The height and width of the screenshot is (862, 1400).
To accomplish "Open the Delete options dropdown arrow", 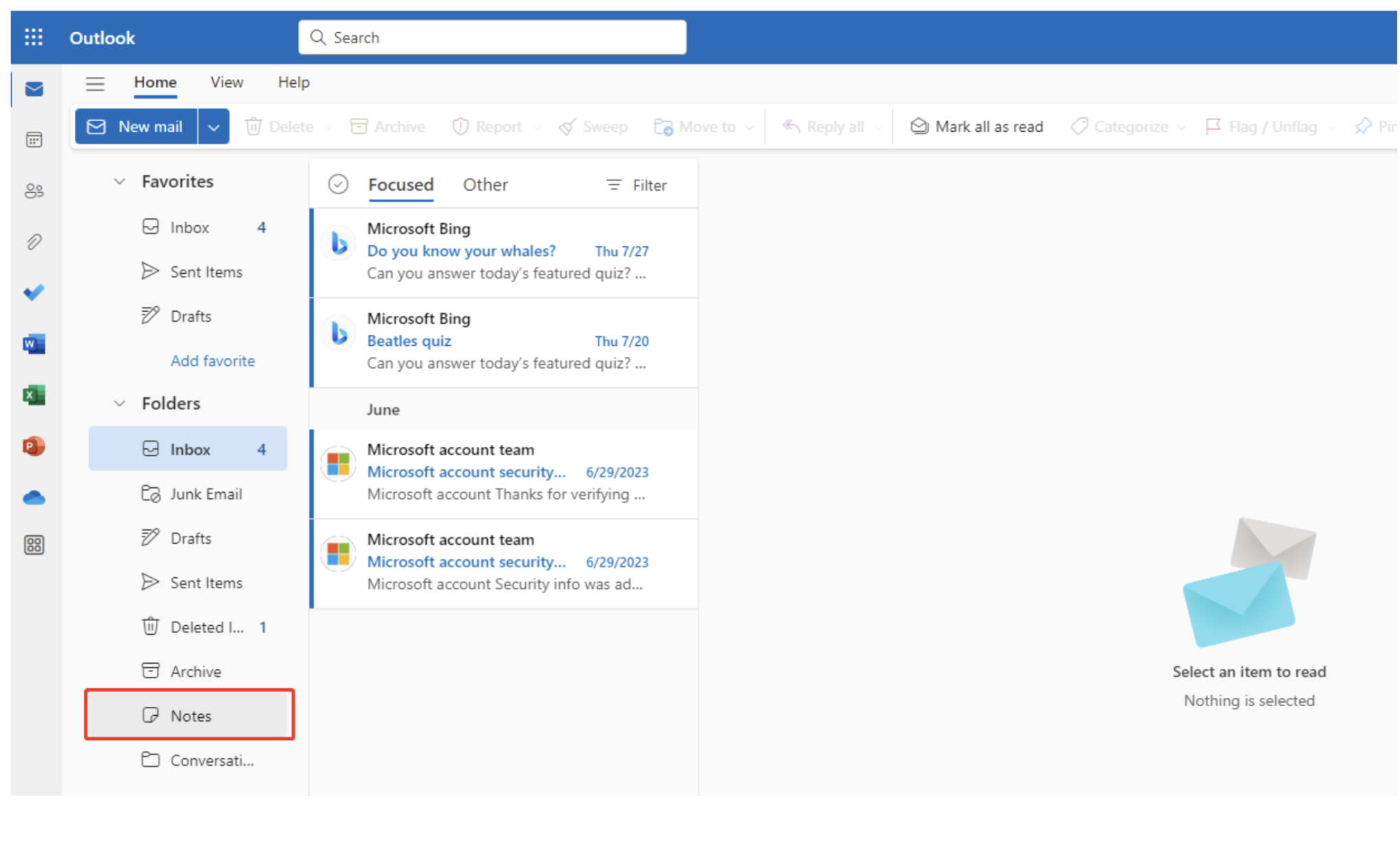I will (327, 128).
